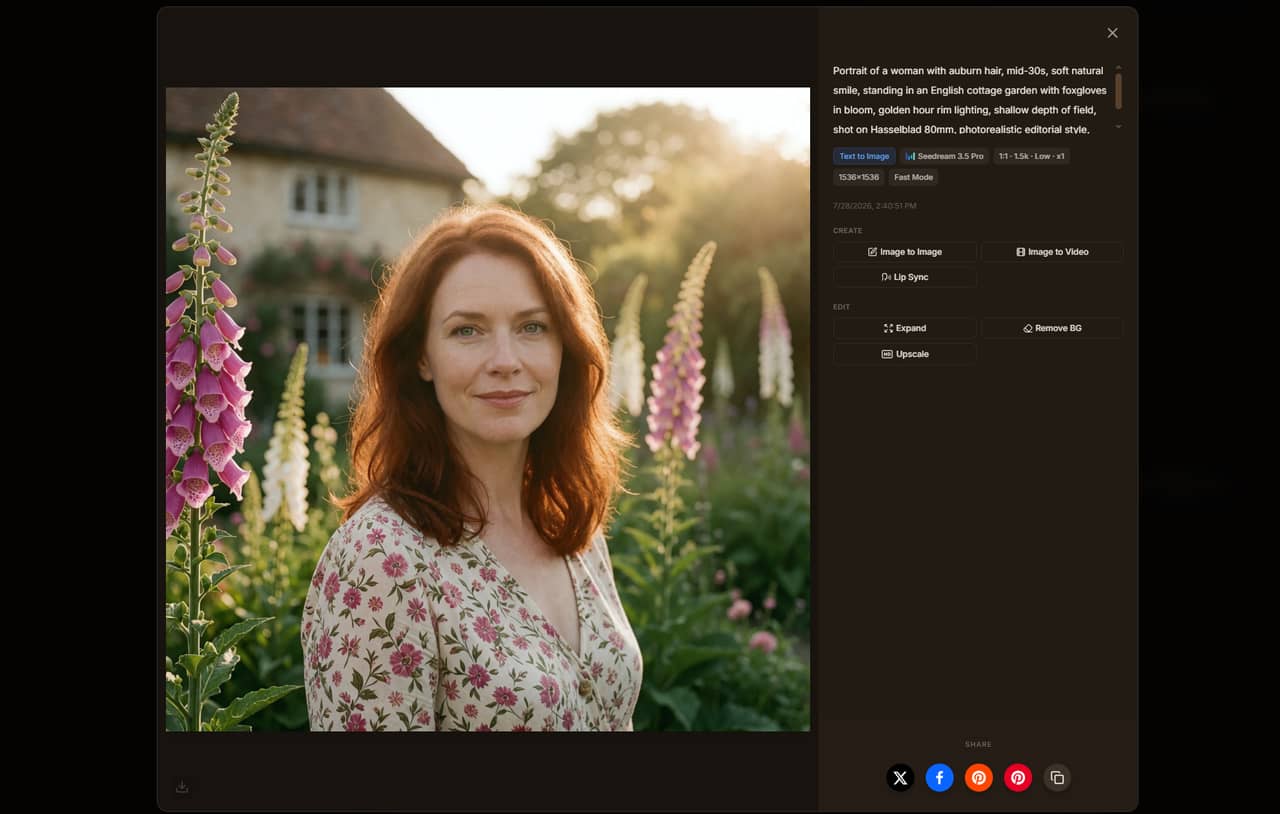Click the prompt description text
The image size is (1280, 814).
970,100
